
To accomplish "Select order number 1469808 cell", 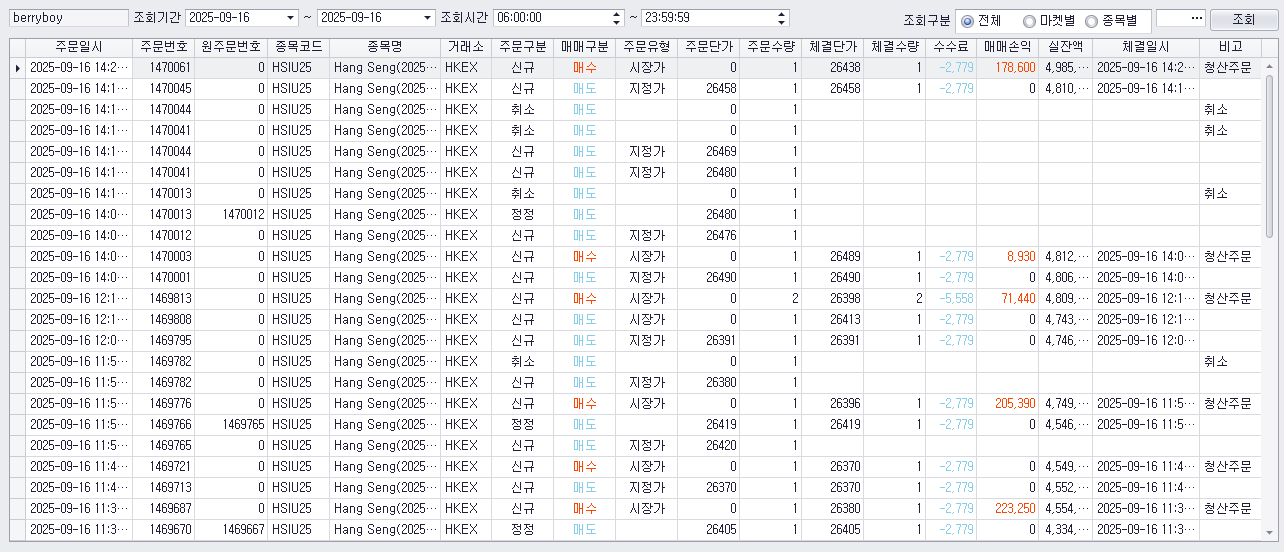I will [x=164, y=319].
